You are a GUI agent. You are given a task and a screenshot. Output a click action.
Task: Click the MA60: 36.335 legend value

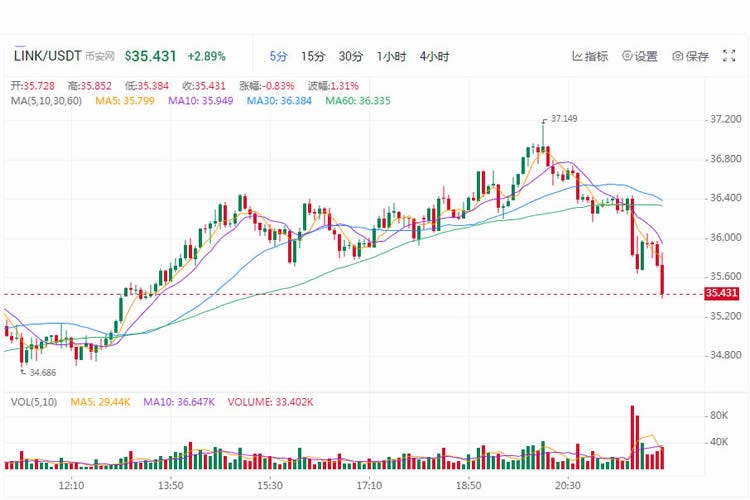coord(358,101)
